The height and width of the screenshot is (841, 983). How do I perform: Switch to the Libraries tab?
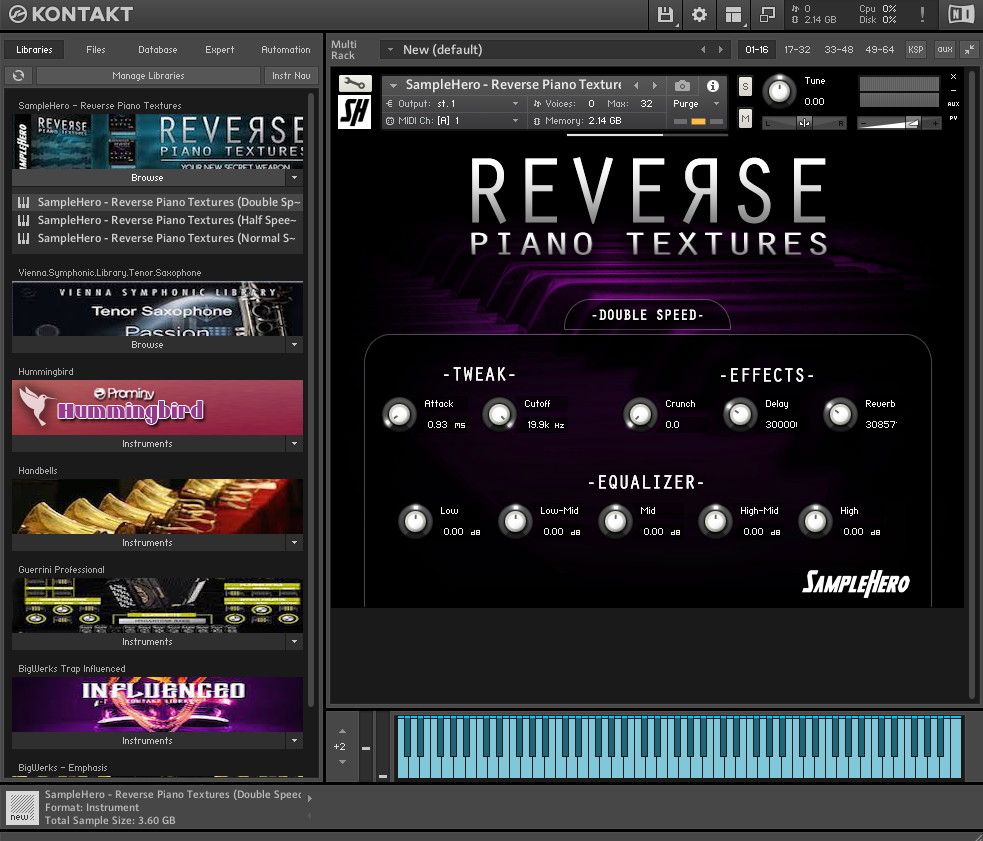point(34,50)
